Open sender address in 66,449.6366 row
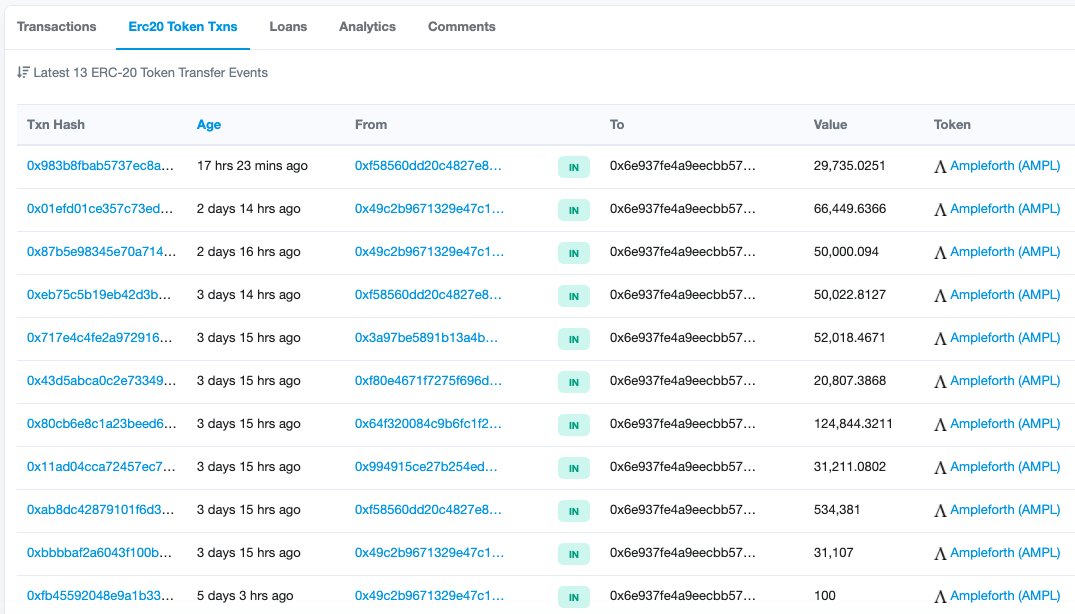1075x614 pixels. click(x=429, y=209)
